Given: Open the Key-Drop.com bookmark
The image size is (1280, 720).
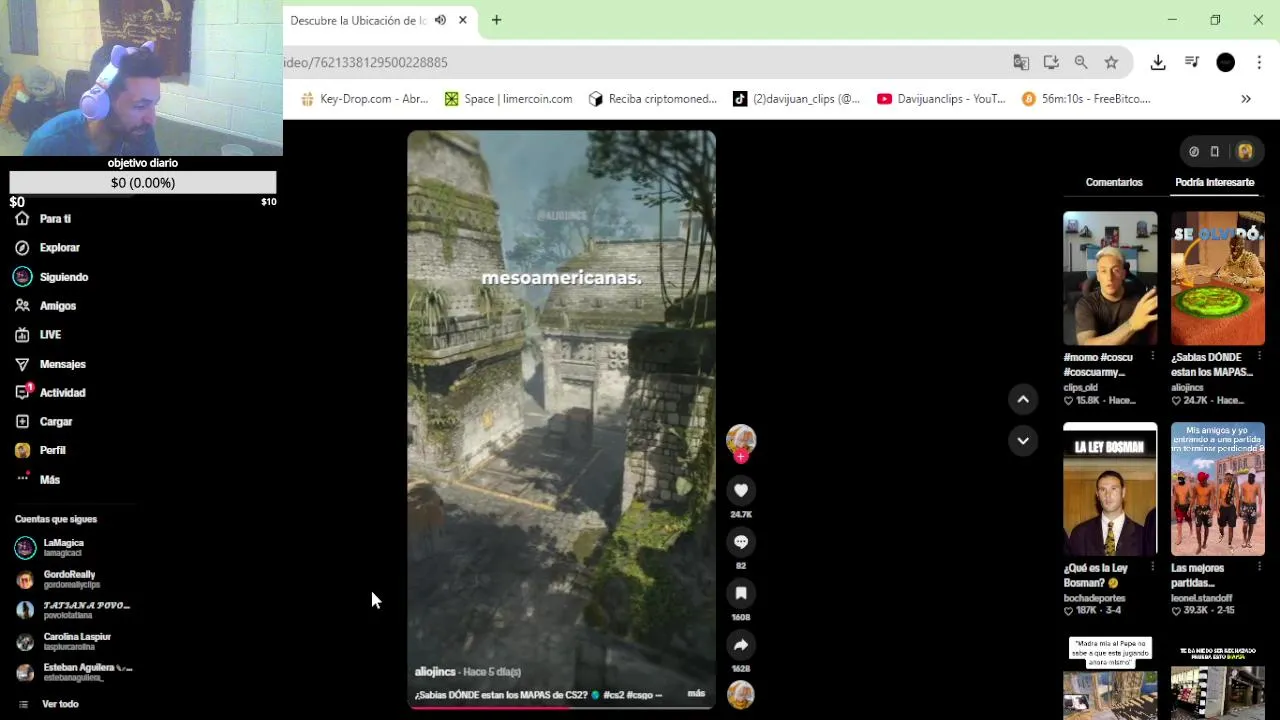Looking at the screenshot, I should coord(364,99).
